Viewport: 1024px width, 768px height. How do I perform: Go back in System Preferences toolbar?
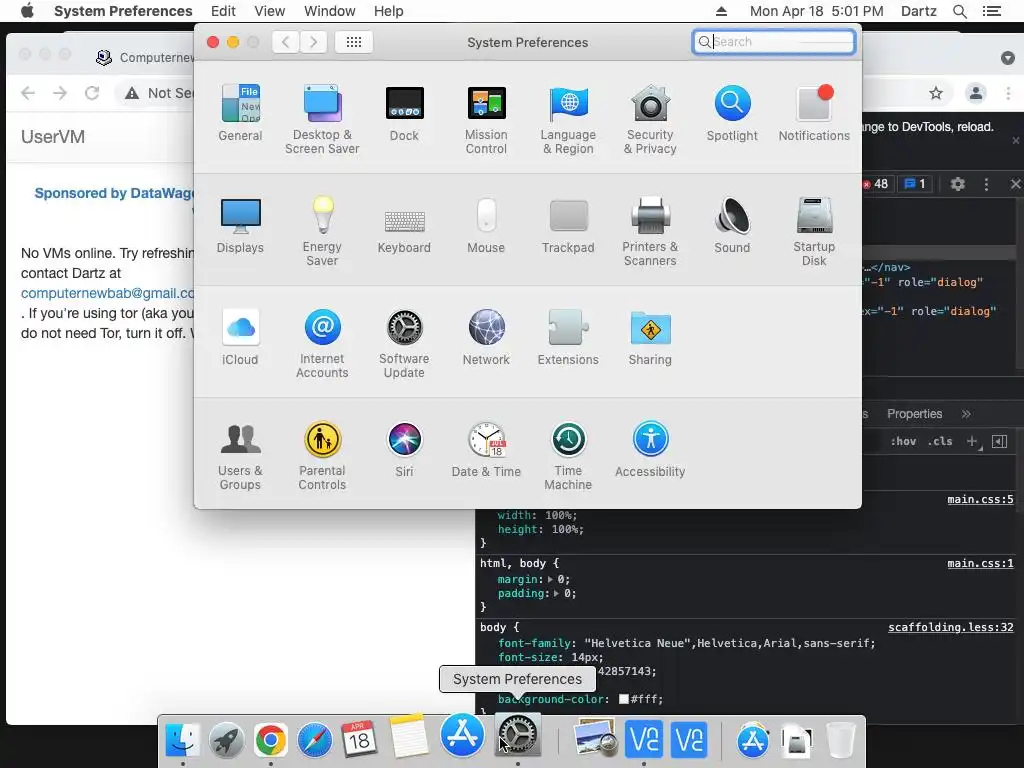tap(285, 42)
